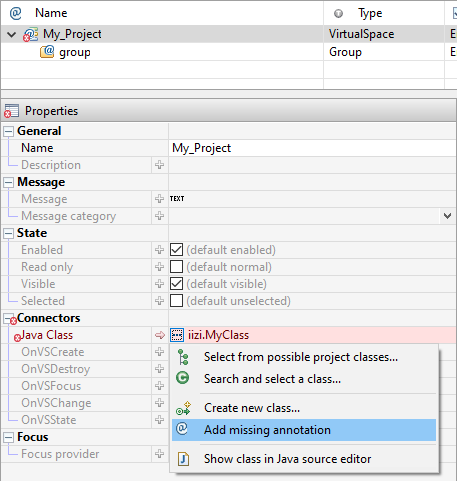Check the Read only checkbox
The width and height of the screenshot is (457, 481).
click(x=177, y=267)
